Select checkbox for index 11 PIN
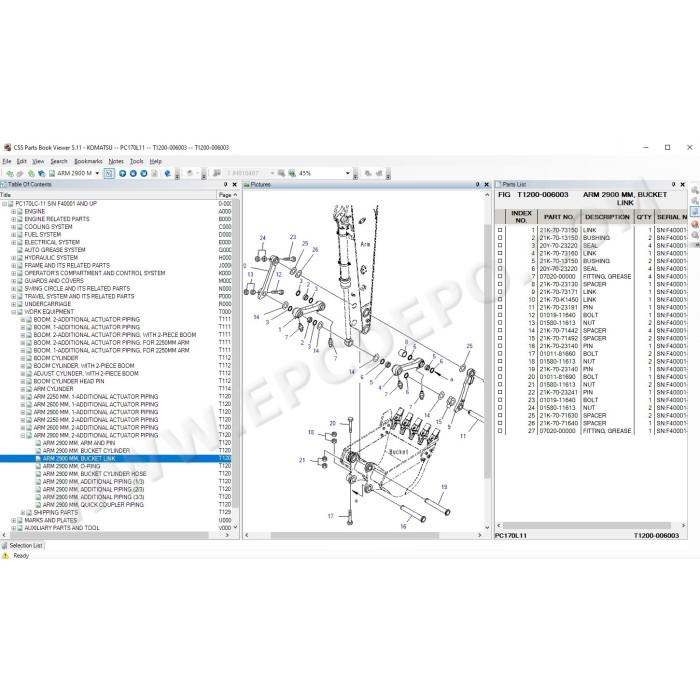 click(x=500, y=307)
